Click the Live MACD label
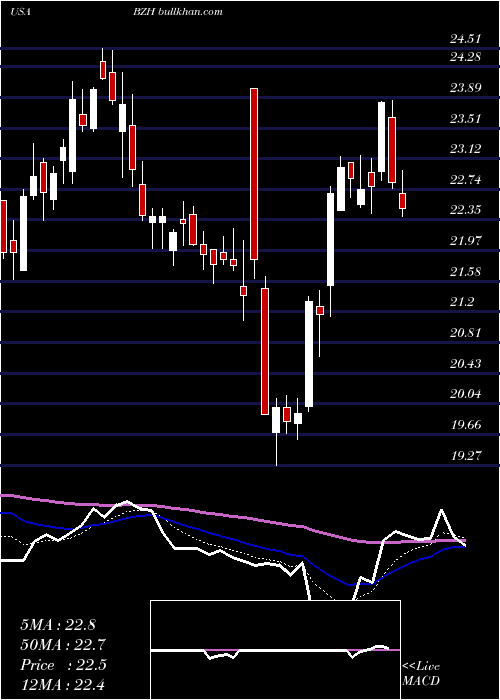 [421, 674]
